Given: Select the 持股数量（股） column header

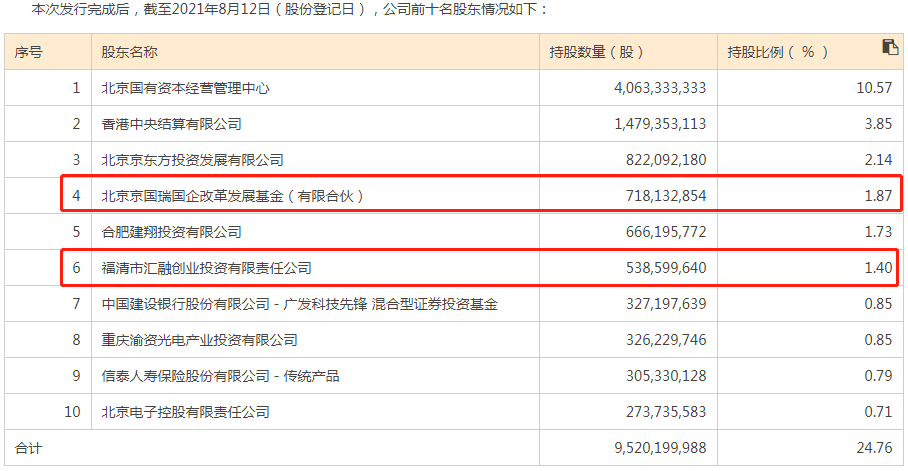Looking at the screenshot, I should [x=596, y=52].
